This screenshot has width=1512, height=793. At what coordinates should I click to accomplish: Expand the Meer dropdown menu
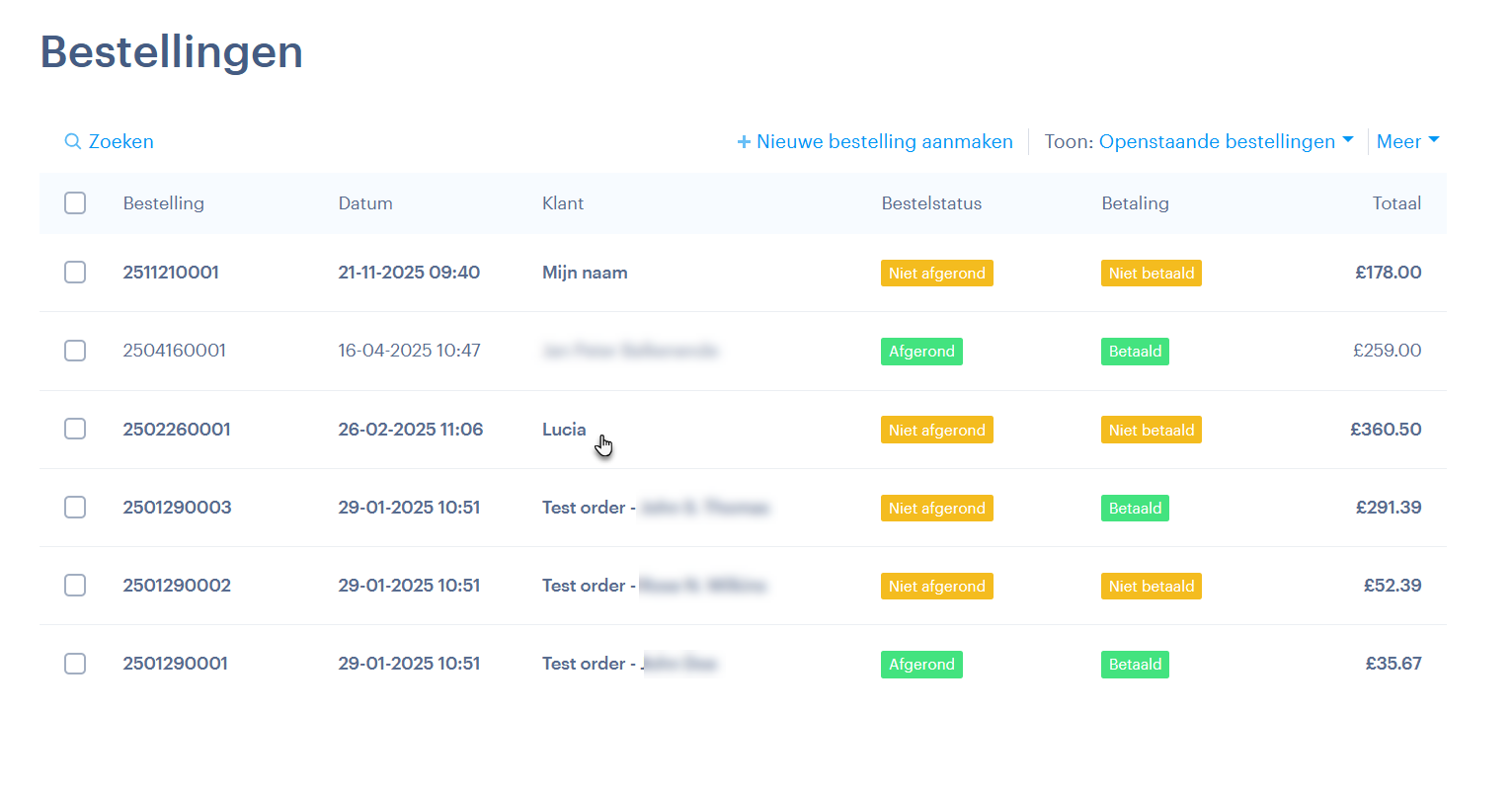click(1407, 141)
